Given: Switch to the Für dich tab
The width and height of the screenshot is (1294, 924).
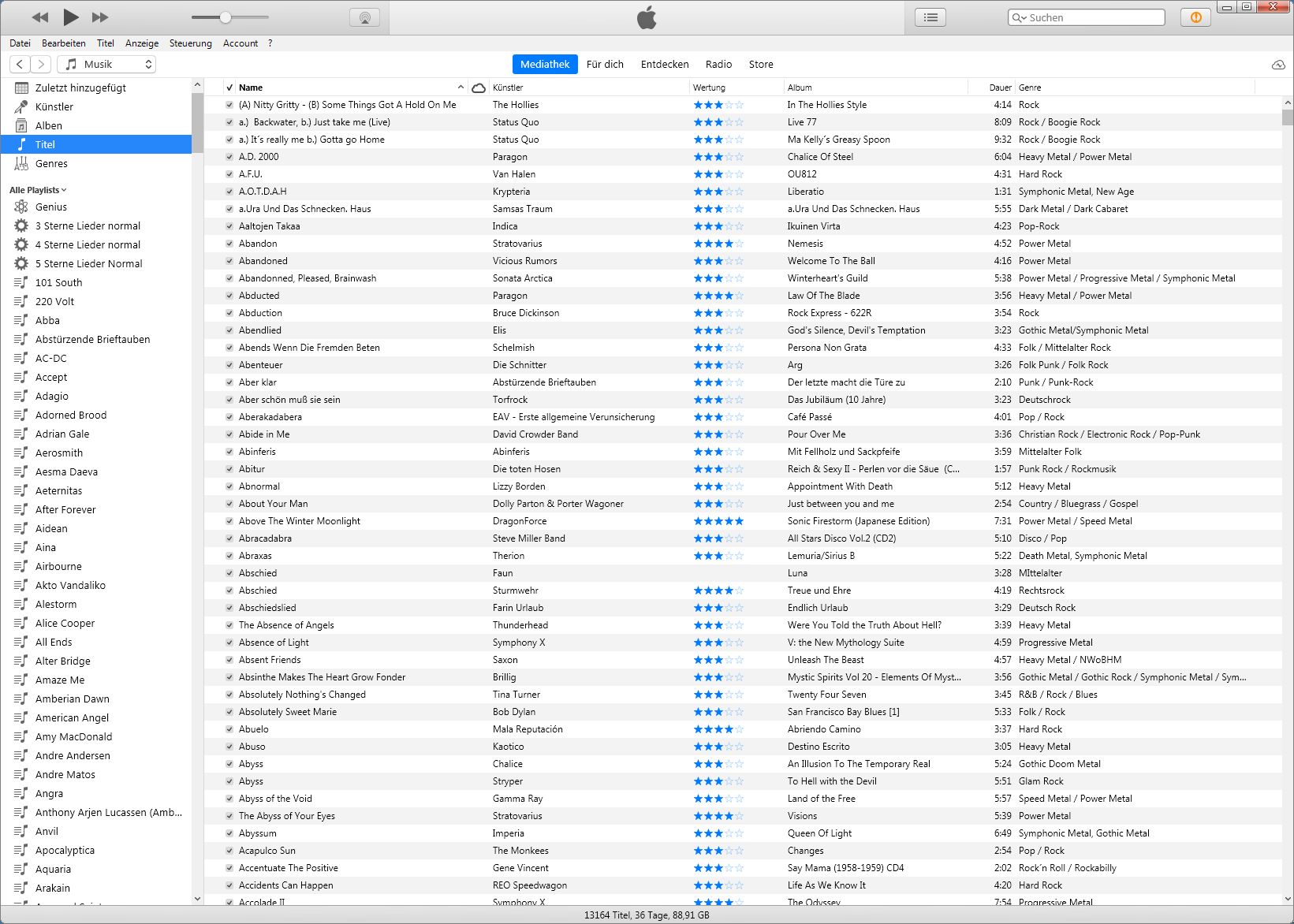Looking at the screenshot, I should tap(605, 65).
